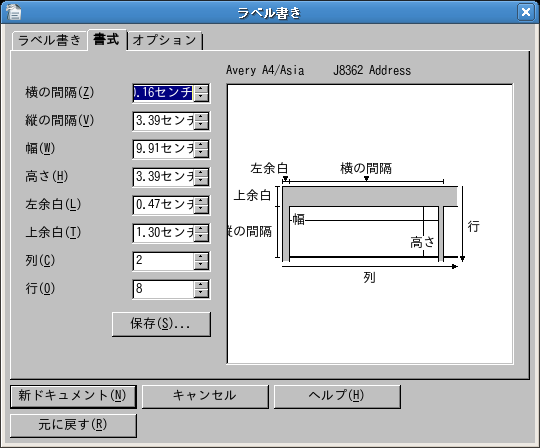
Task: Click the キャンセル button
Action: [205, 397]
